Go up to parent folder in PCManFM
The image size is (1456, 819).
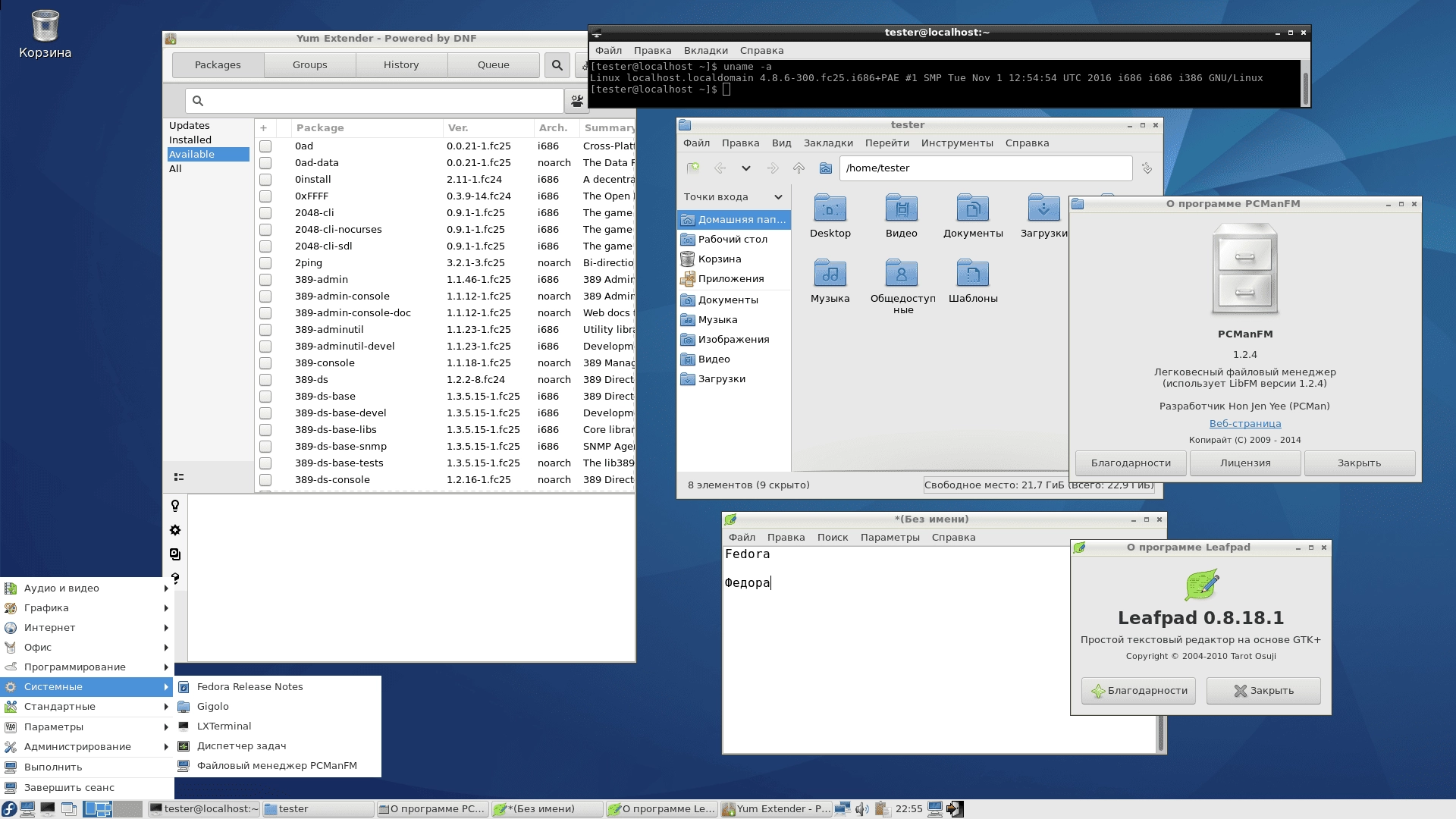[x=799, y=168]
